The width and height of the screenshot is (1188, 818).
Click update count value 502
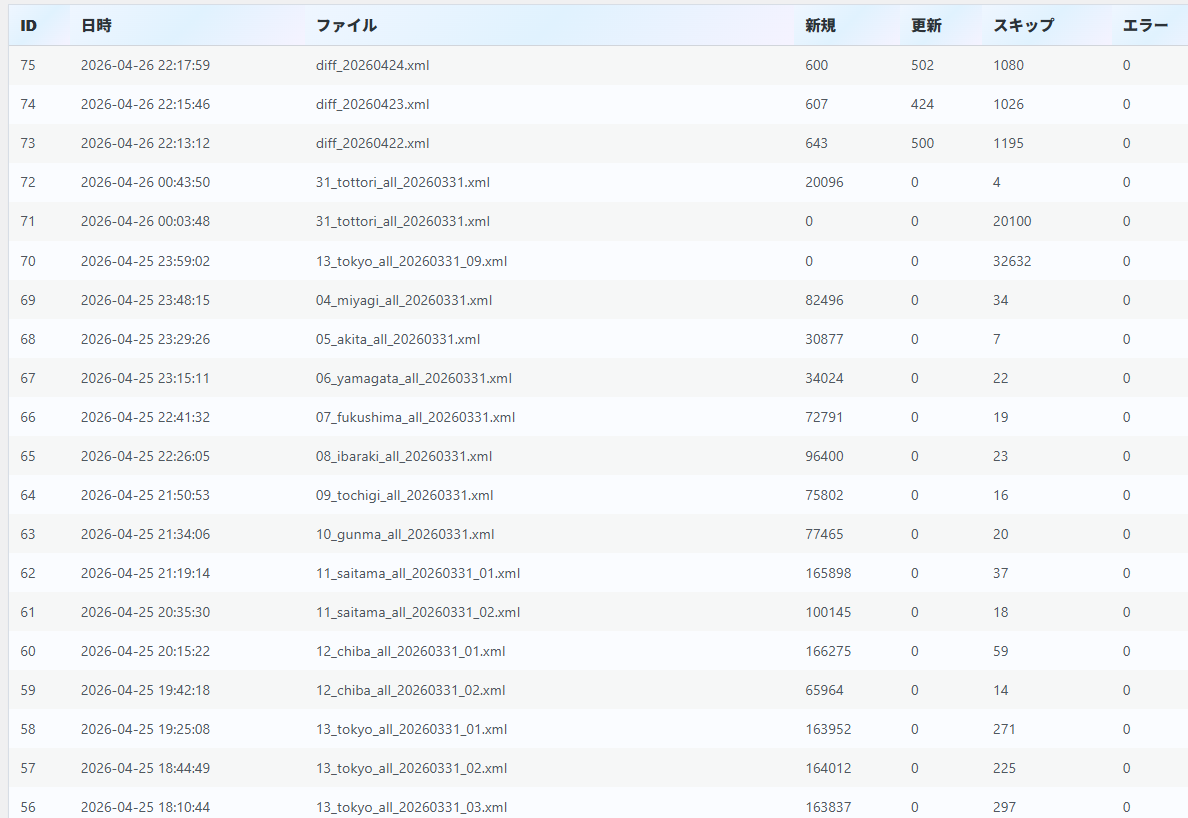pos(922,65)
